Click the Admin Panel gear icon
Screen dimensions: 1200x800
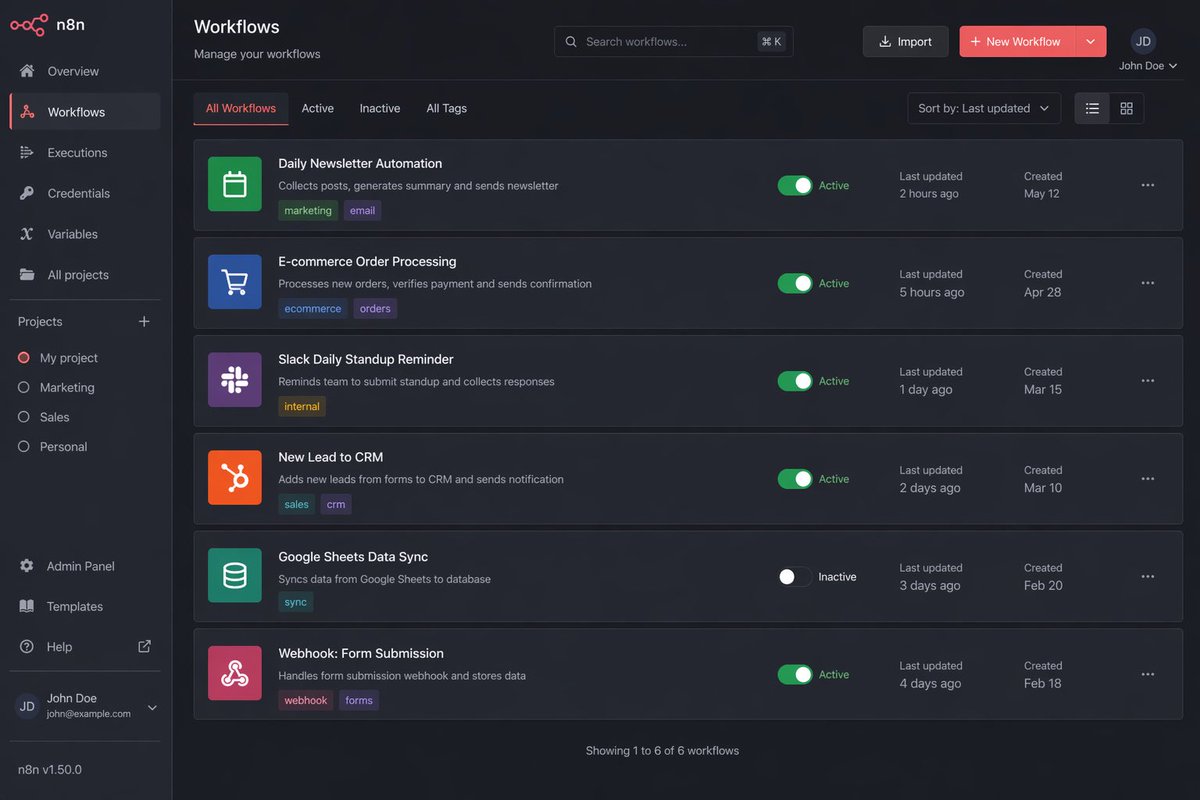coord(27,566)
